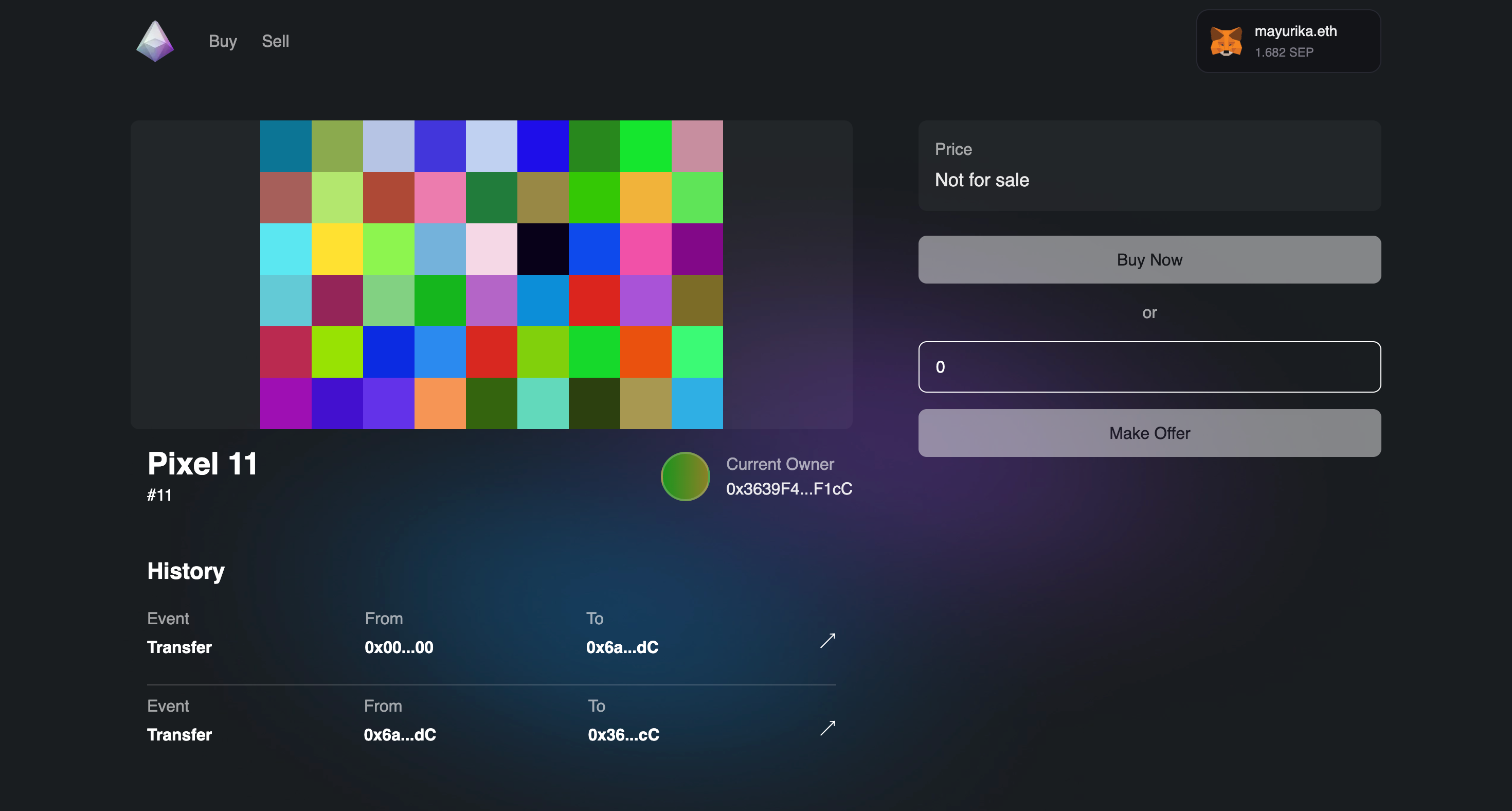Open the Sell page

pyautogui.click(x=275, y=41)
